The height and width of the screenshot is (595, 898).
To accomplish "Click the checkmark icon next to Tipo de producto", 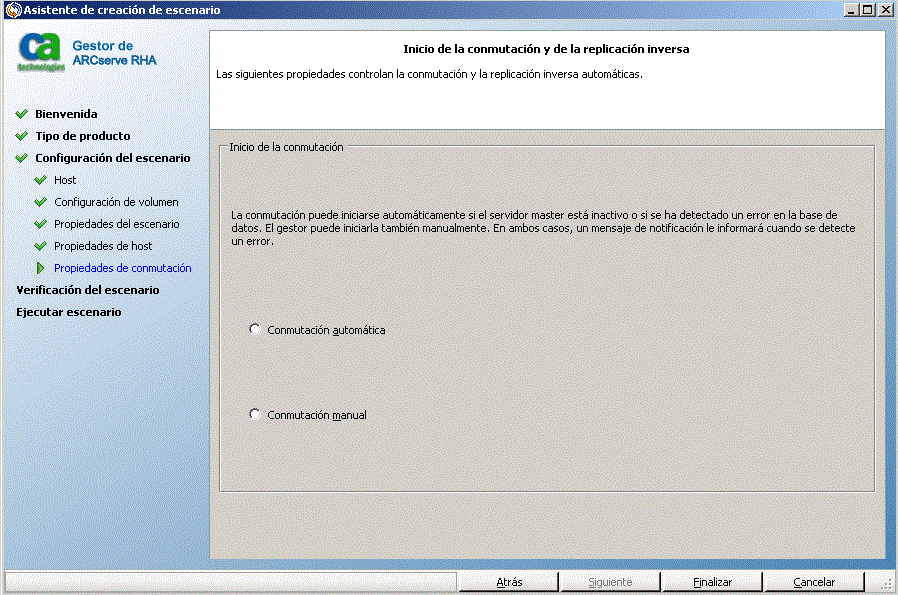I will click(22, 136).
